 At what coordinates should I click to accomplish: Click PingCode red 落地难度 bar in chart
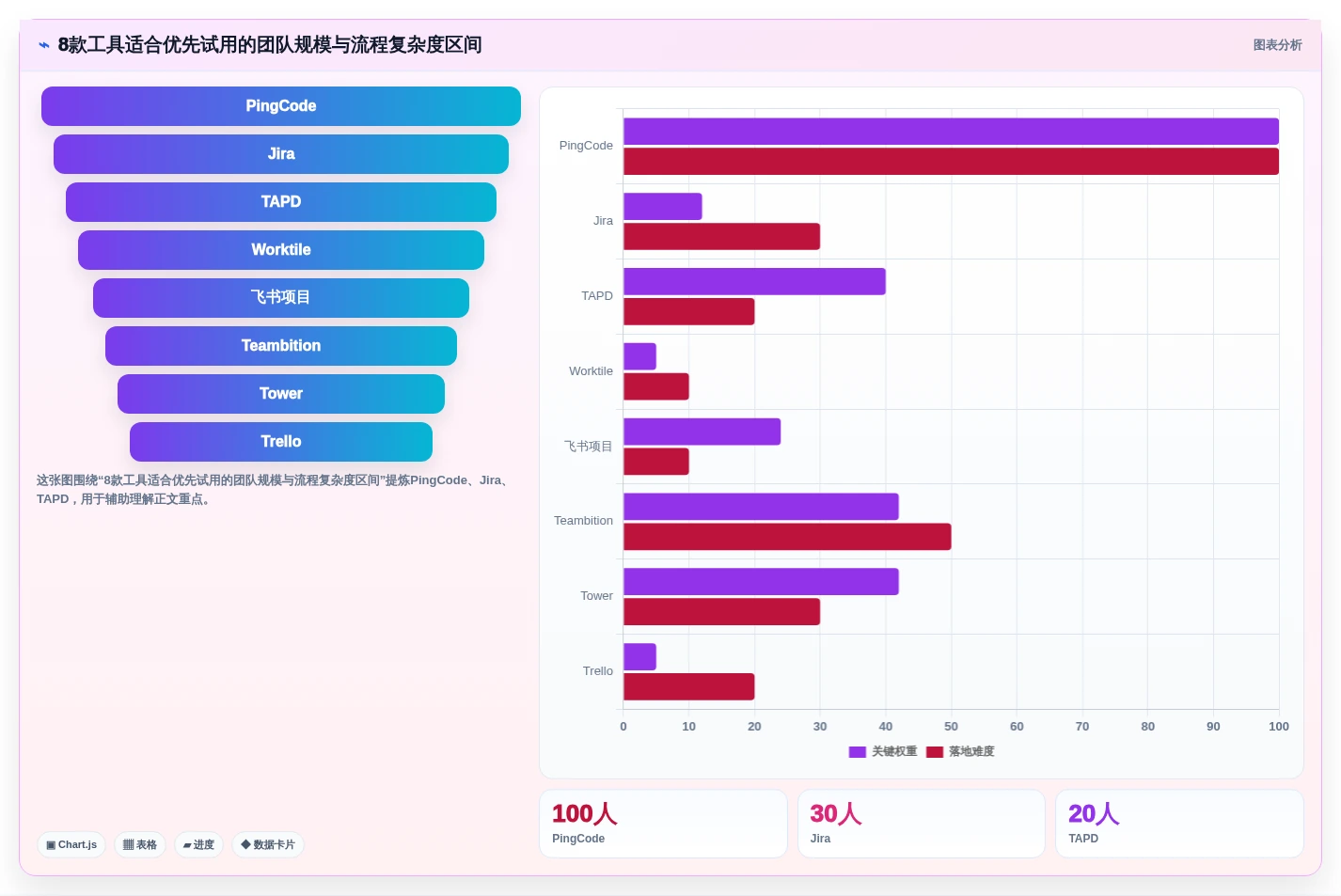951,162
